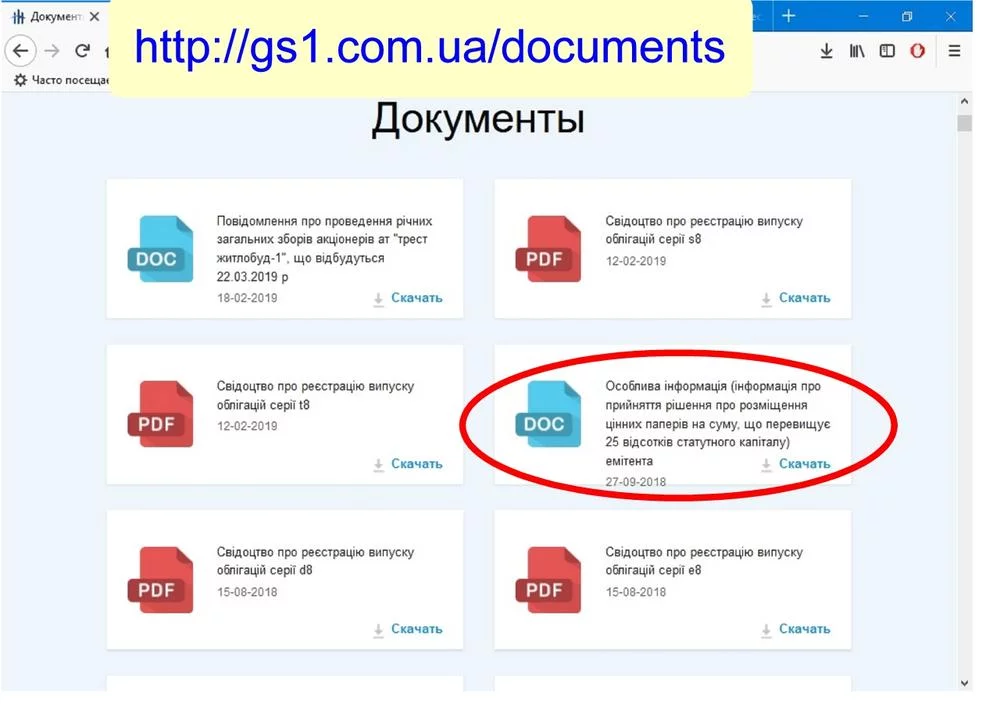Click Скачать for certificate серії s8

point(795,298)
